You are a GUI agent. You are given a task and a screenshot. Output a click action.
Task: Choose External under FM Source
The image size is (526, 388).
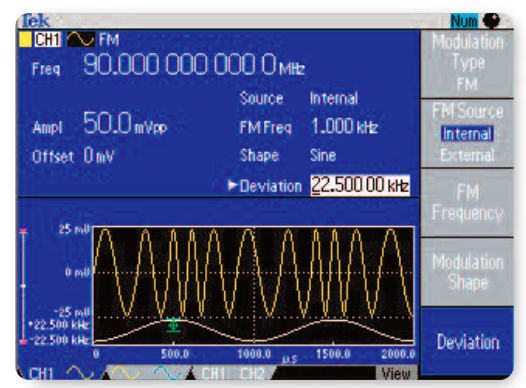(467, 155)
